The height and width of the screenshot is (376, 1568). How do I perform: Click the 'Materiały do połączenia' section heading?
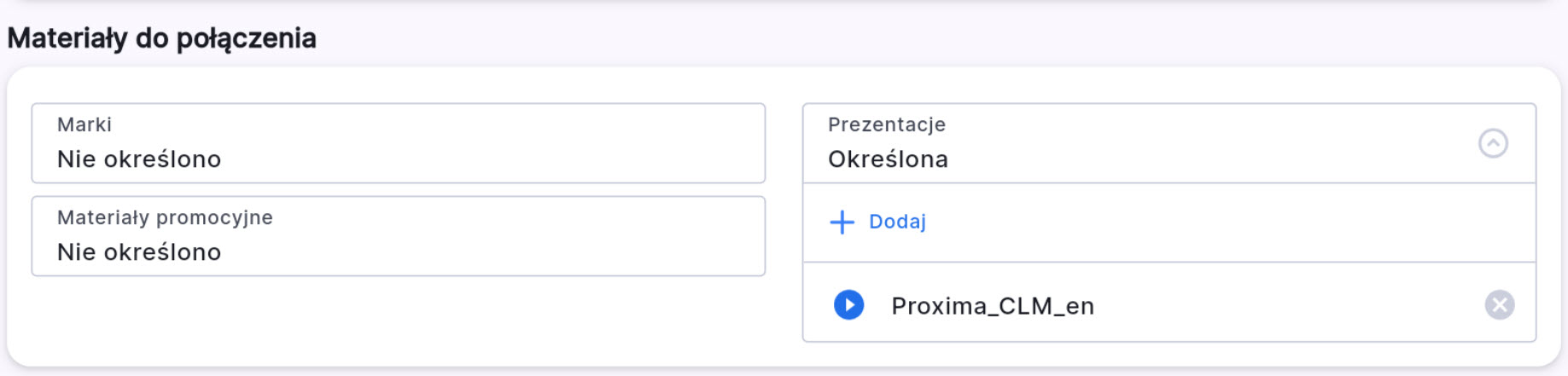(162, 38)
